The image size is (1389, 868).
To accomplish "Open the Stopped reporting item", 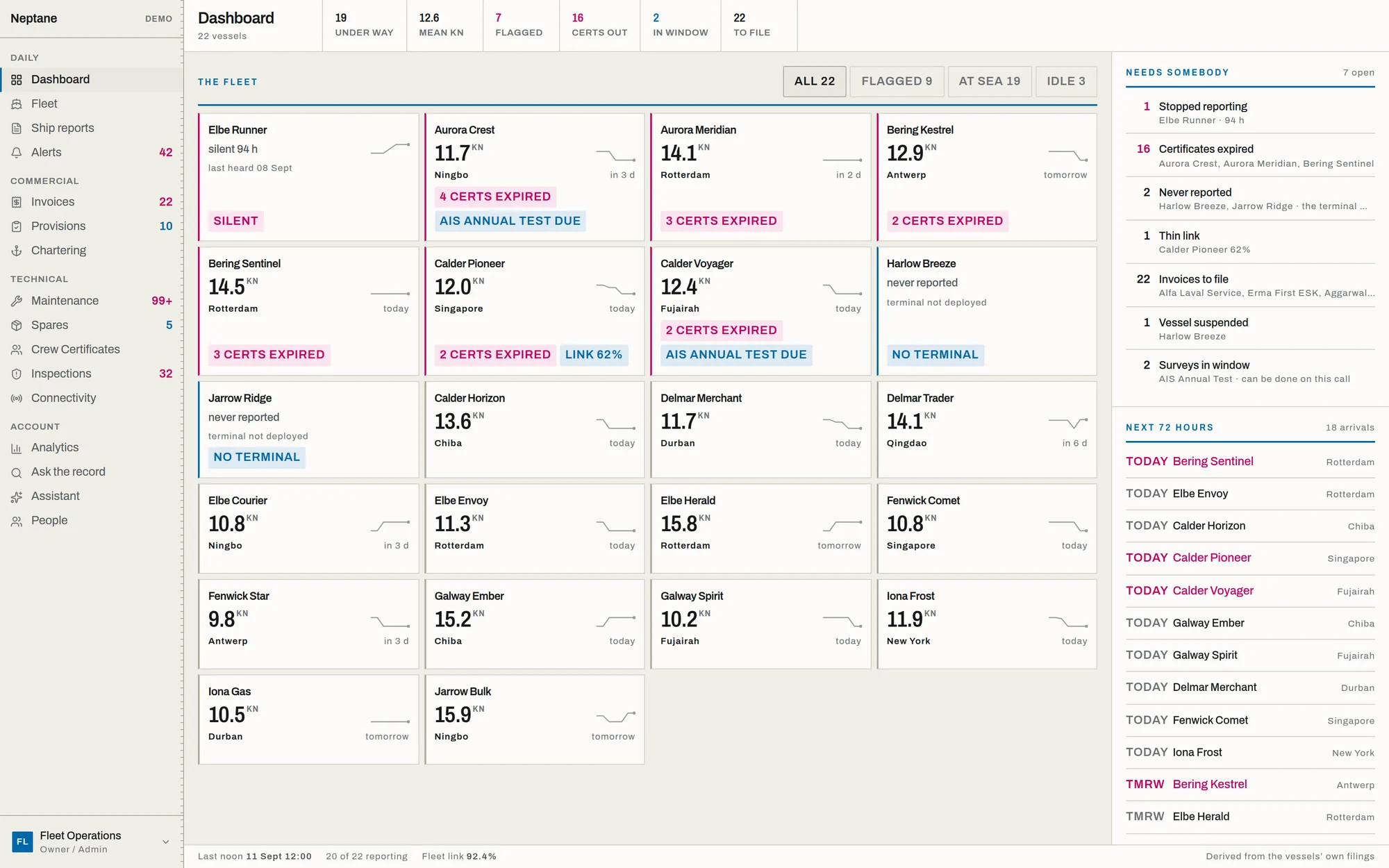I will pyautogui.click(x=1250, y=113).
